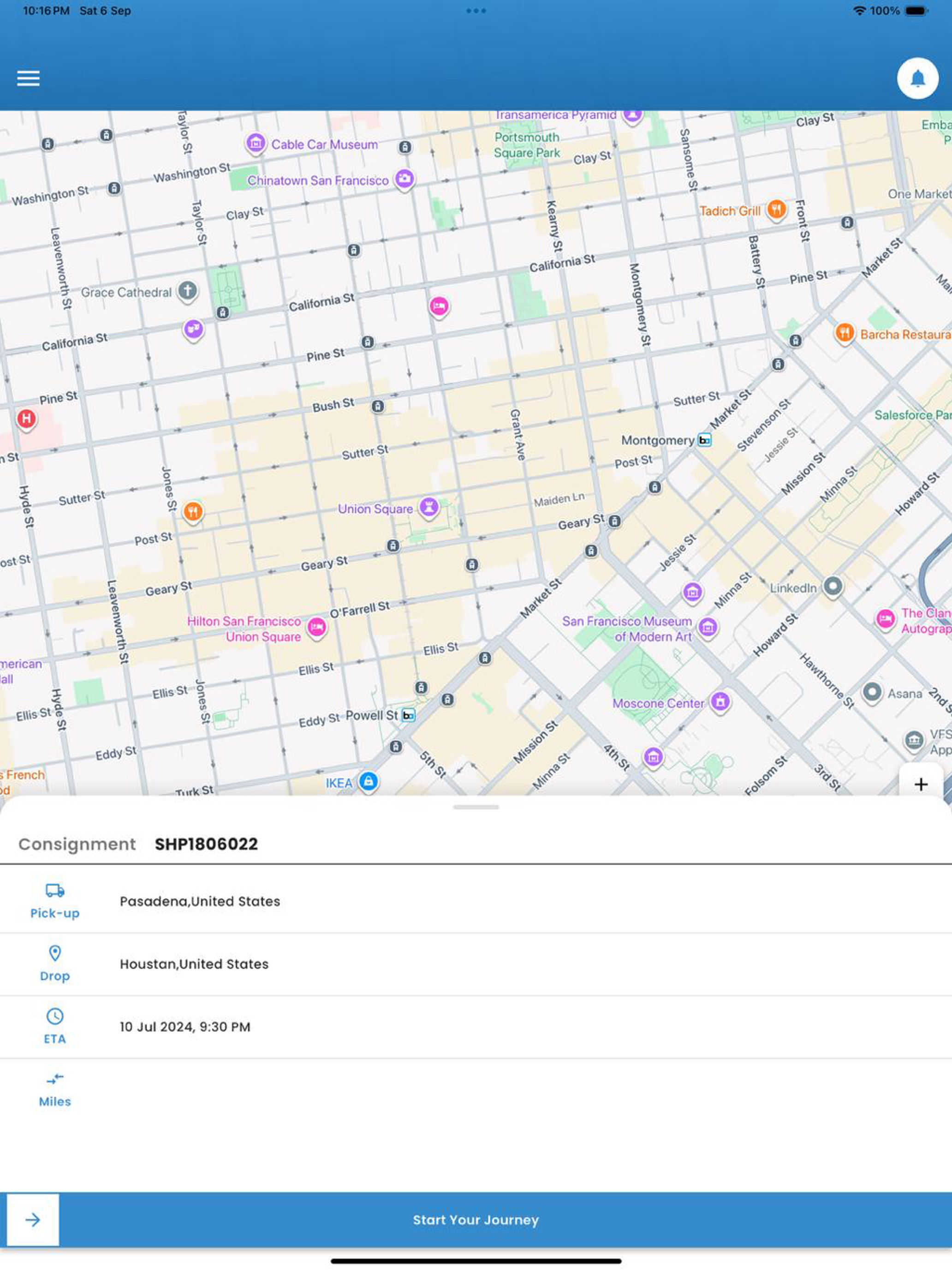The image size is (952, 1270).
Task: Tap the orange restaurant pin on Post St
Action: click(x=193, y=512)
